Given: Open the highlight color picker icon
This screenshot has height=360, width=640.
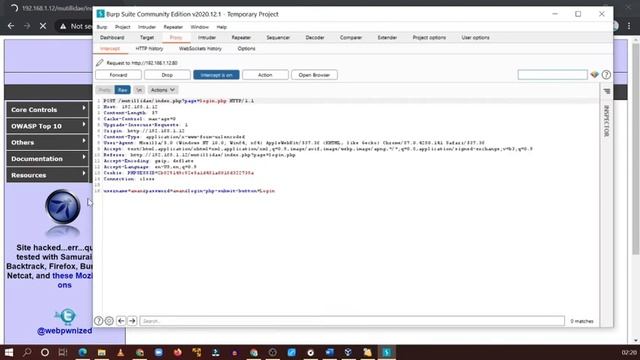Looking at the screenshot, I should click(x=594, y=75).
